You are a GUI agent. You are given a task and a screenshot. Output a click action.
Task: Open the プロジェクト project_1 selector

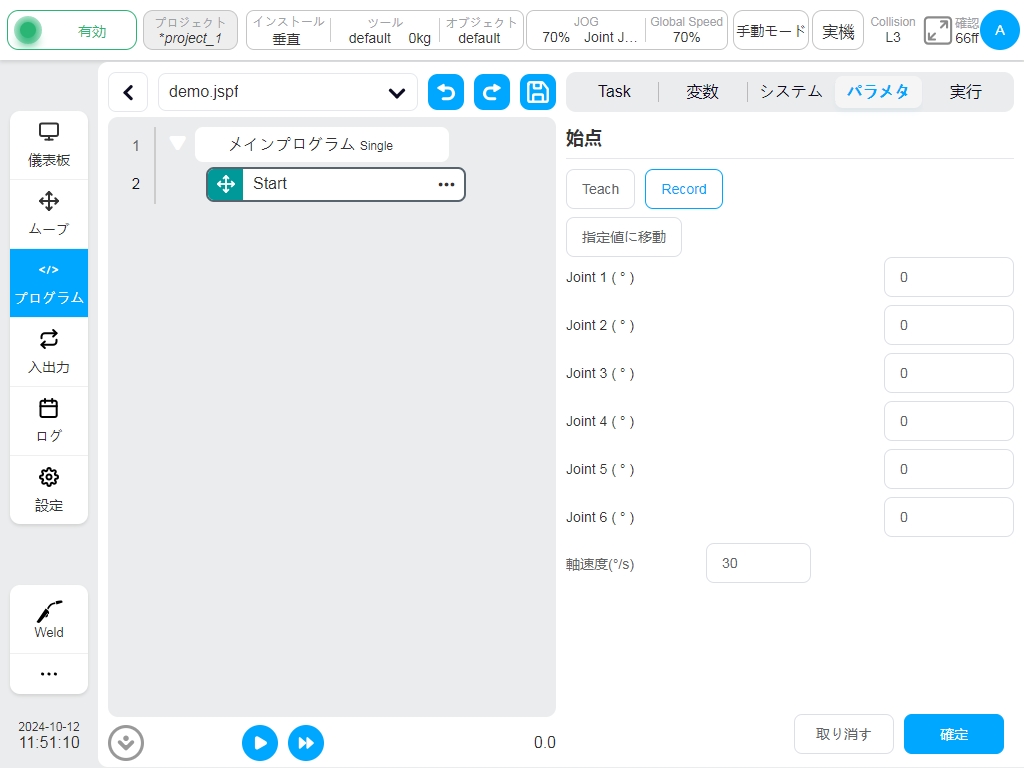pos(191,30)
